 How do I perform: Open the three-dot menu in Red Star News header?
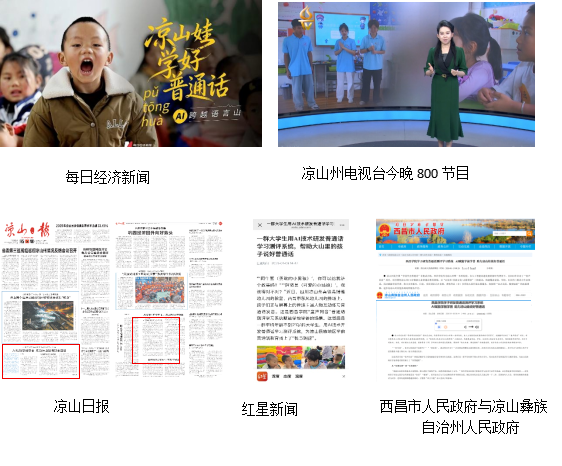point(342,225)
